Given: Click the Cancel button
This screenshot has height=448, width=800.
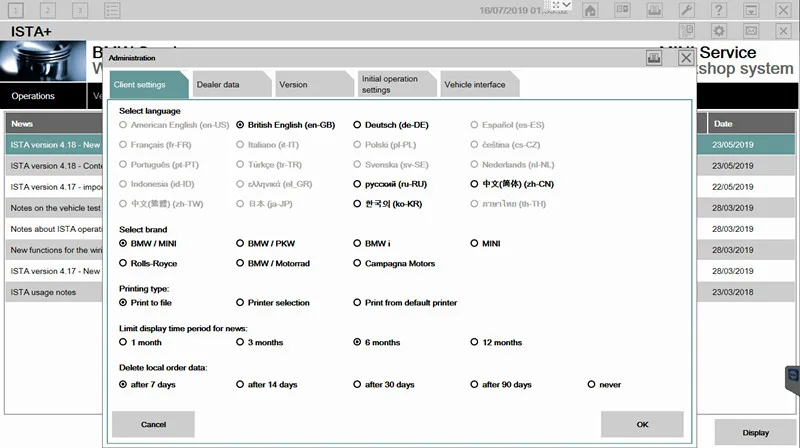Looking at the screenshot, I should coord(153,424).
